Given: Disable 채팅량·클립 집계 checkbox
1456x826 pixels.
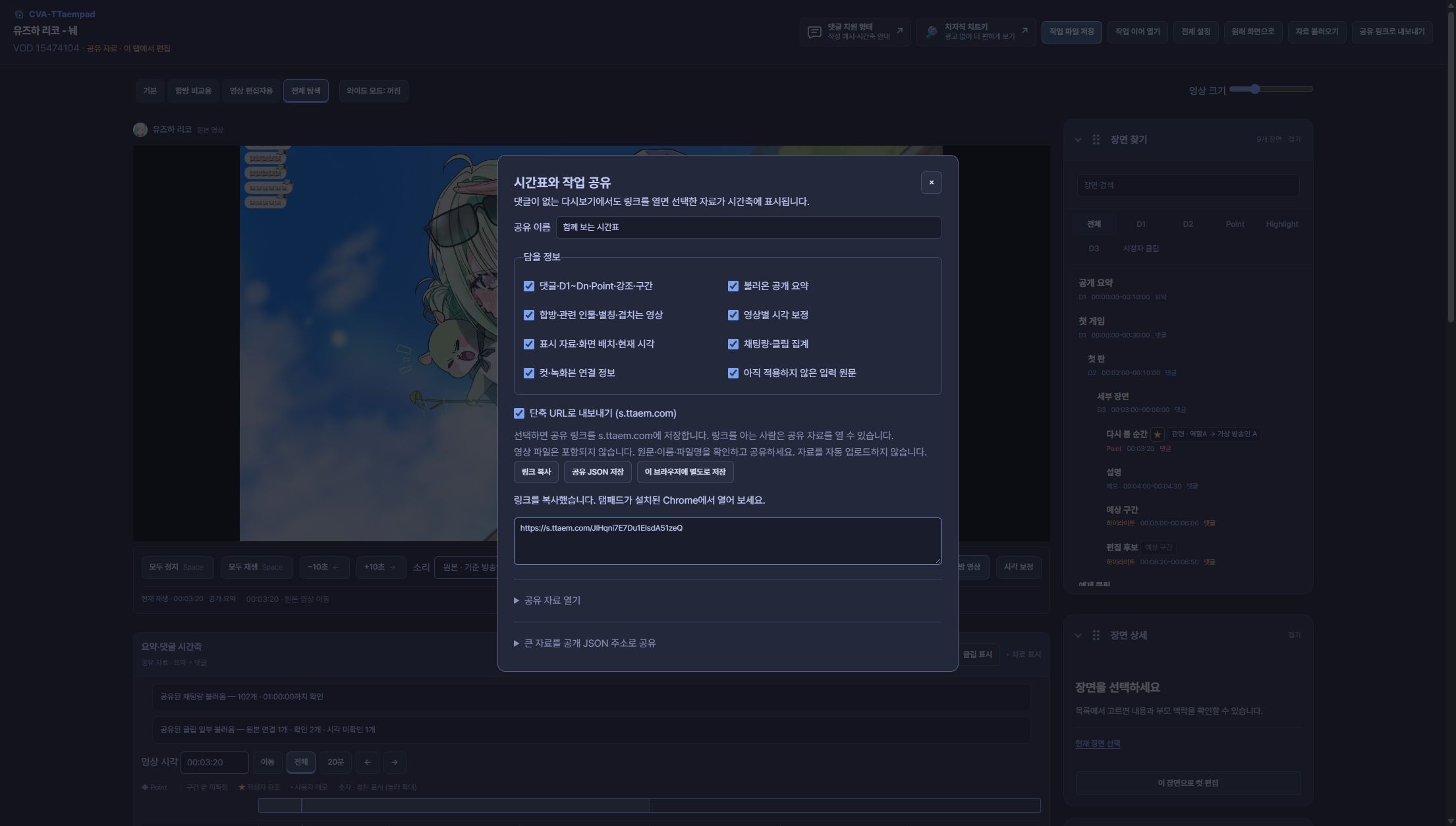Looking at the screenshot, I should (733, 344).
